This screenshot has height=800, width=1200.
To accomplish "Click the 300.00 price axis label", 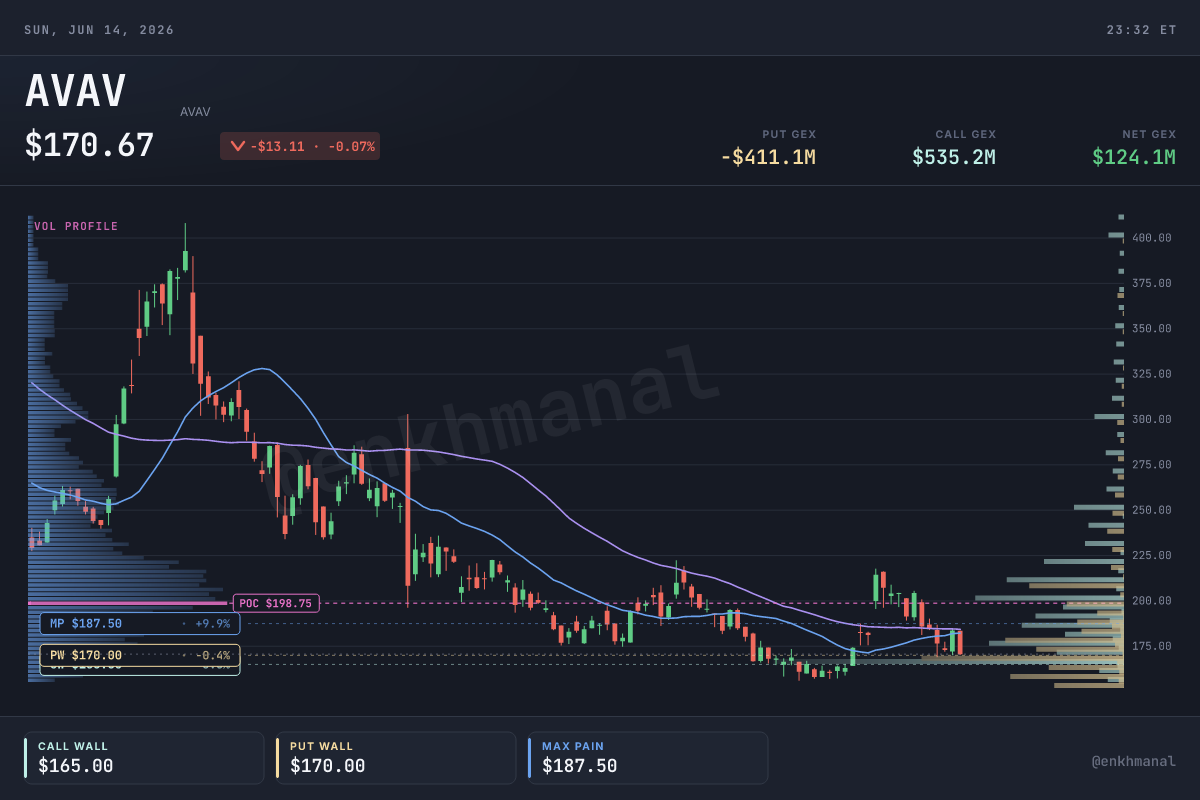I will click(1152, 419).
